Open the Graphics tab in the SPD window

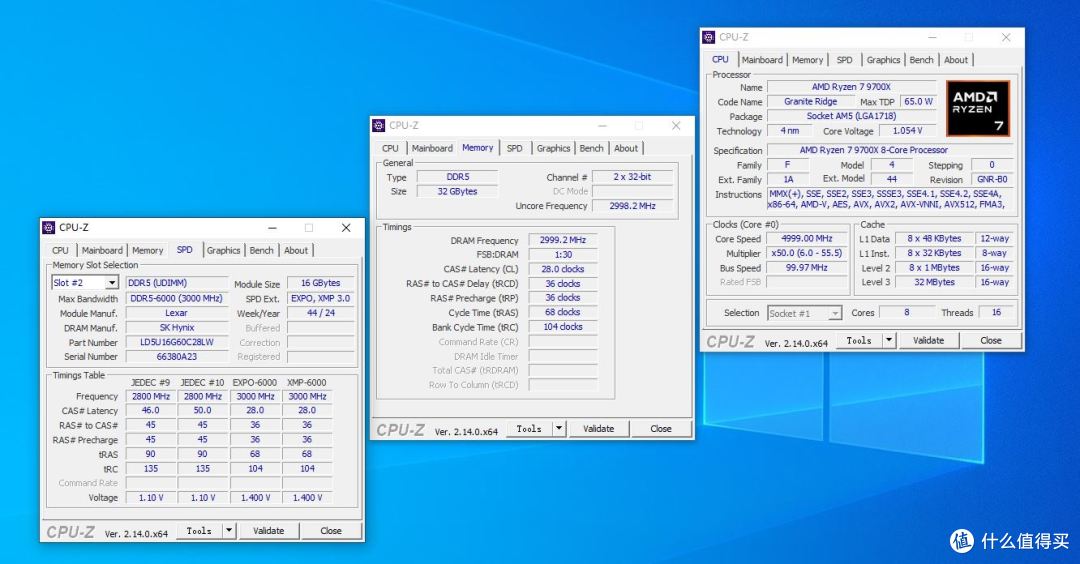point(223,251)
